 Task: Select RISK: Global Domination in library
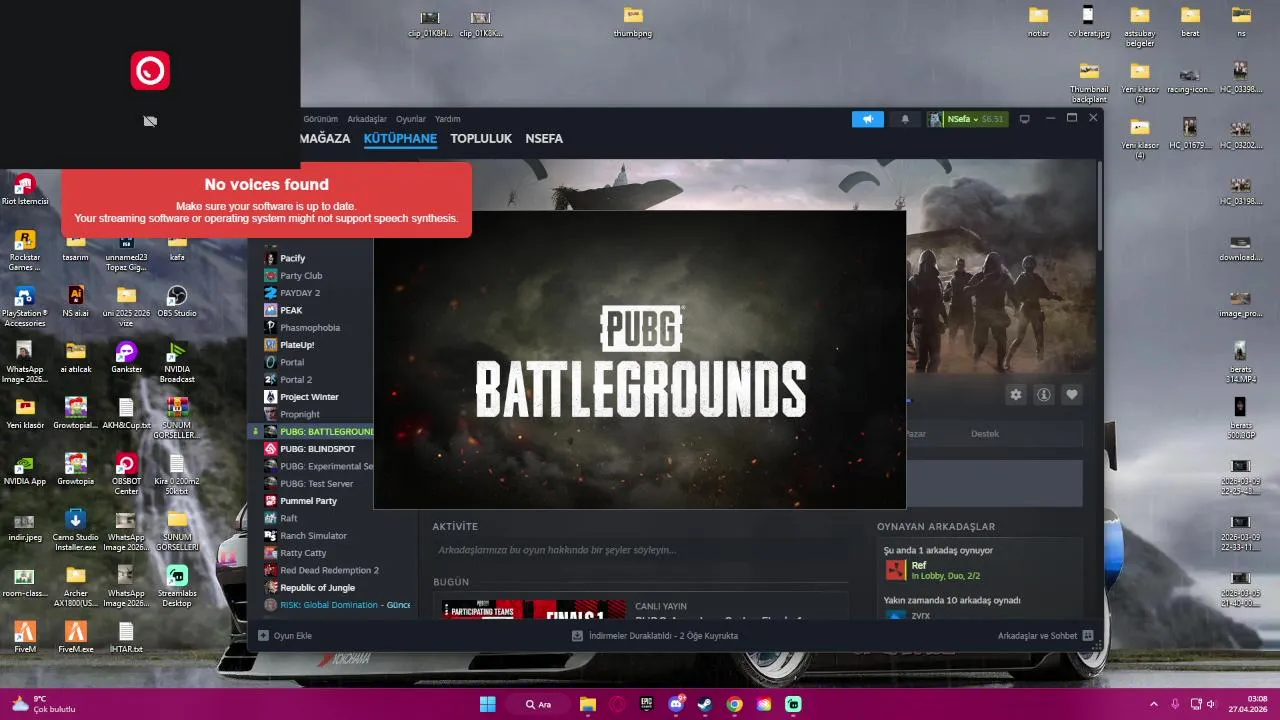point(337,605)
